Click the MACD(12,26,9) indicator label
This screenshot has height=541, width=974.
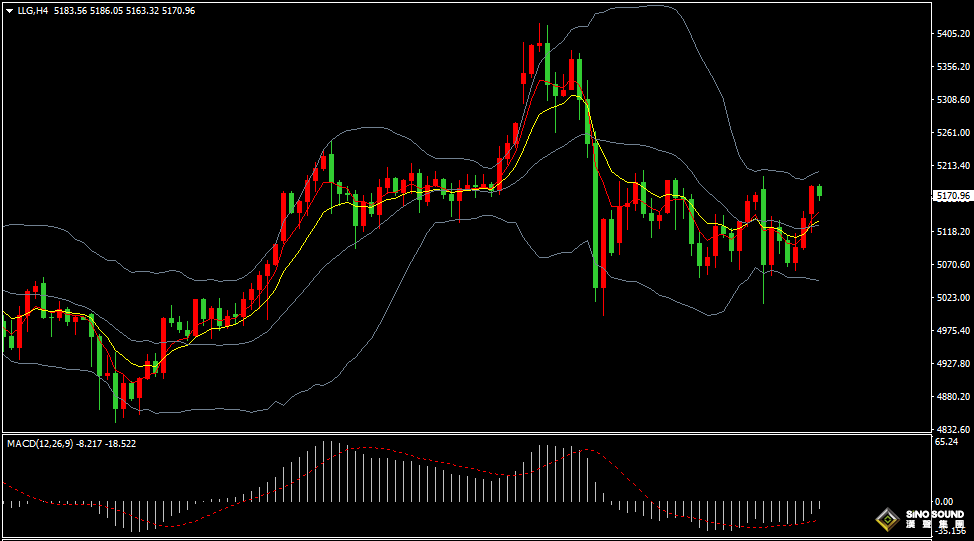(x=38, y=443)
